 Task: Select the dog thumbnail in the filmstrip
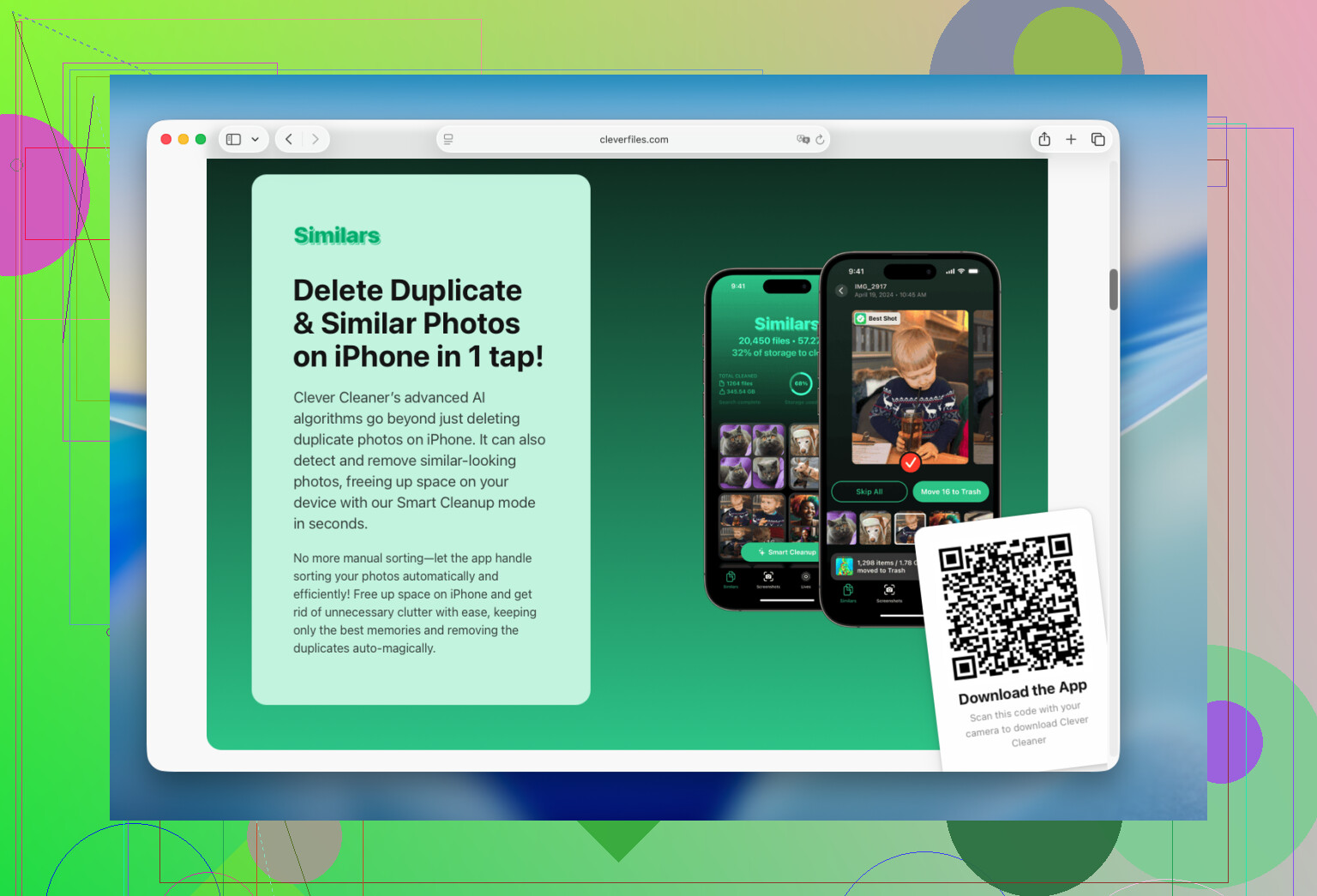[x=875, y=528]
